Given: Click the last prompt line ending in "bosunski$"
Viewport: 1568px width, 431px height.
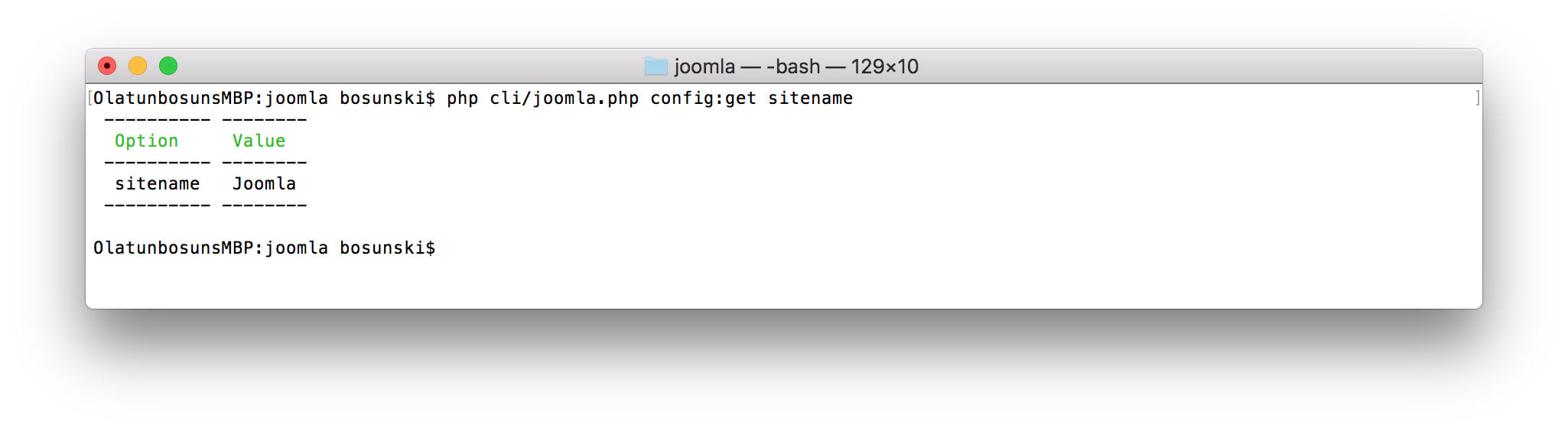Looking at the screenshot, I should 264,248.
